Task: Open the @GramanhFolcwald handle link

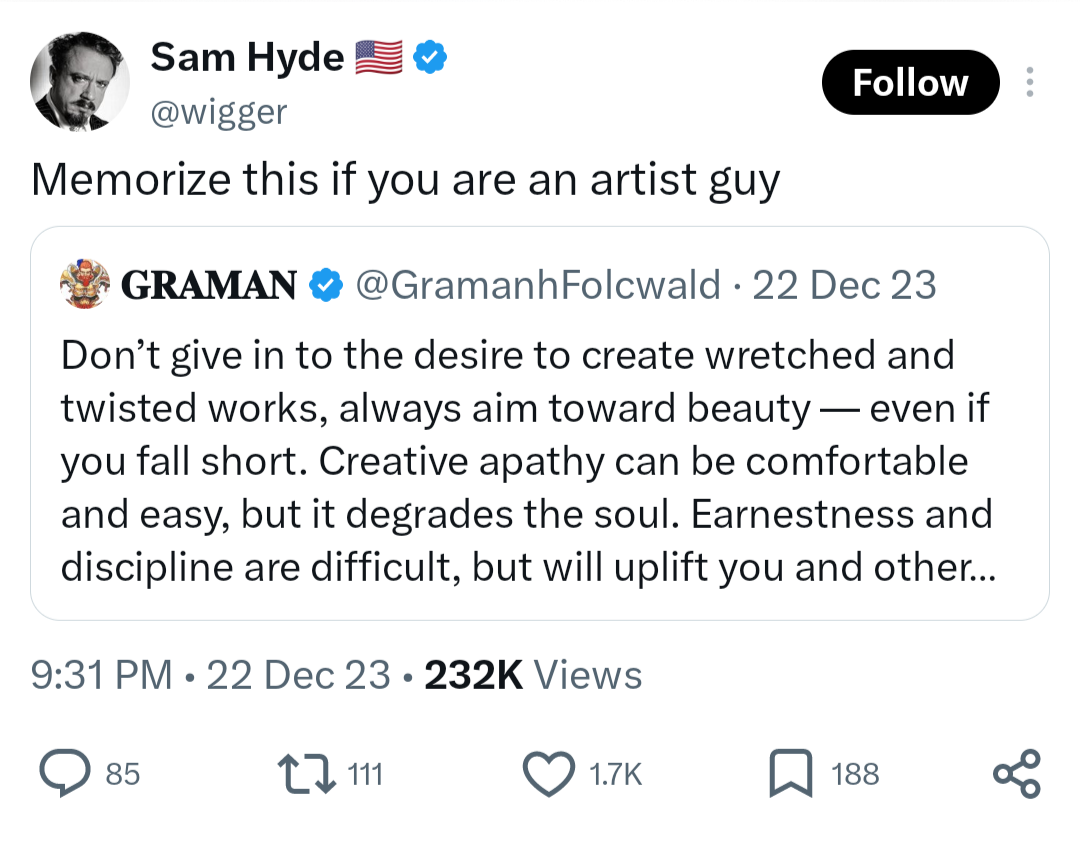Action: 538,285
